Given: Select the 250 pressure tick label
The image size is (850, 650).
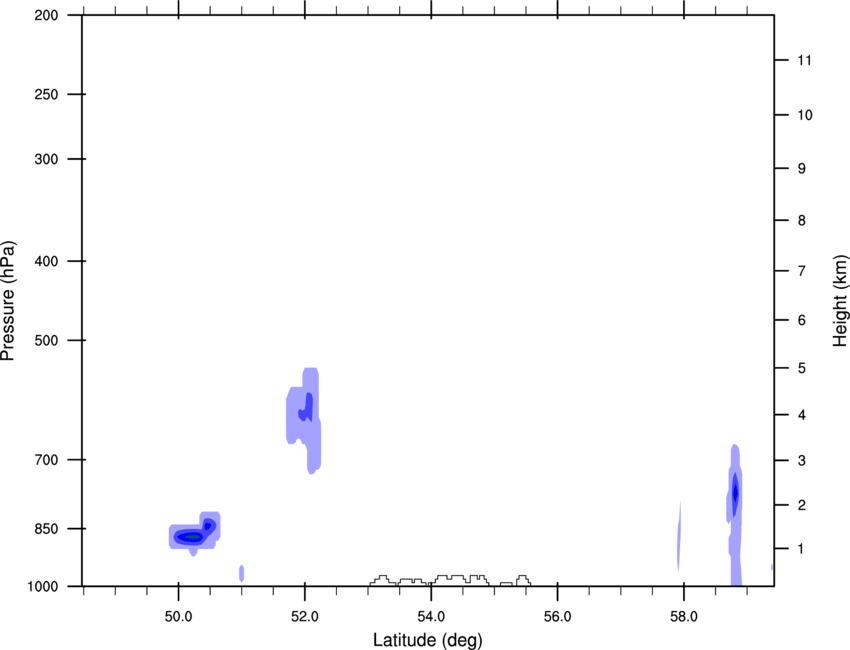Looking at the screenshot, I should point(46,94).
